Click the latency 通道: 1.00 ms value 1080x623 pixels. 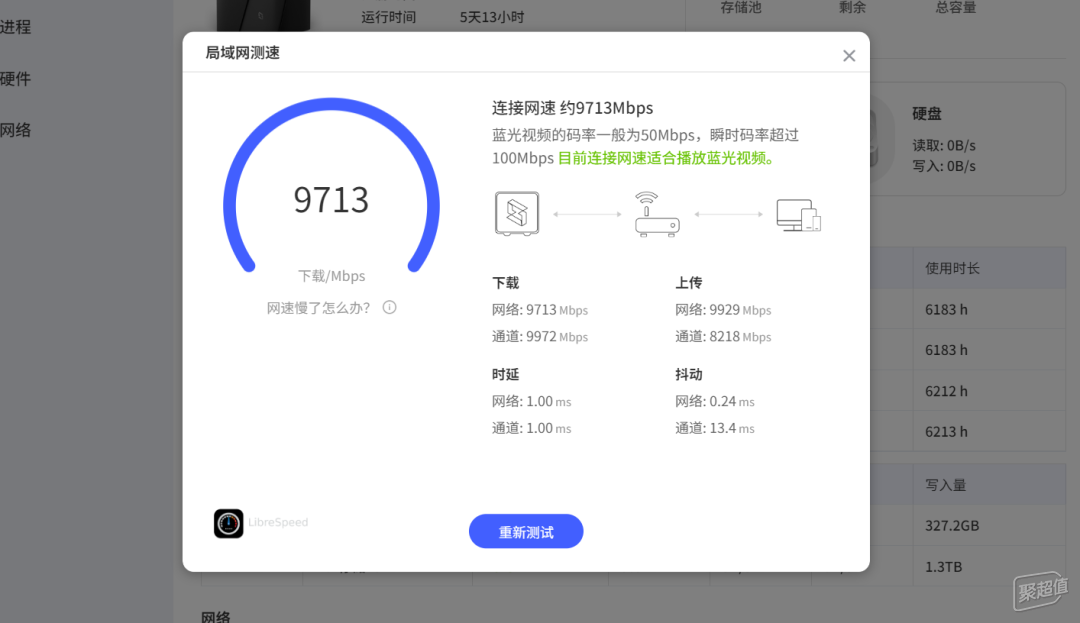(x=532, y=428)
